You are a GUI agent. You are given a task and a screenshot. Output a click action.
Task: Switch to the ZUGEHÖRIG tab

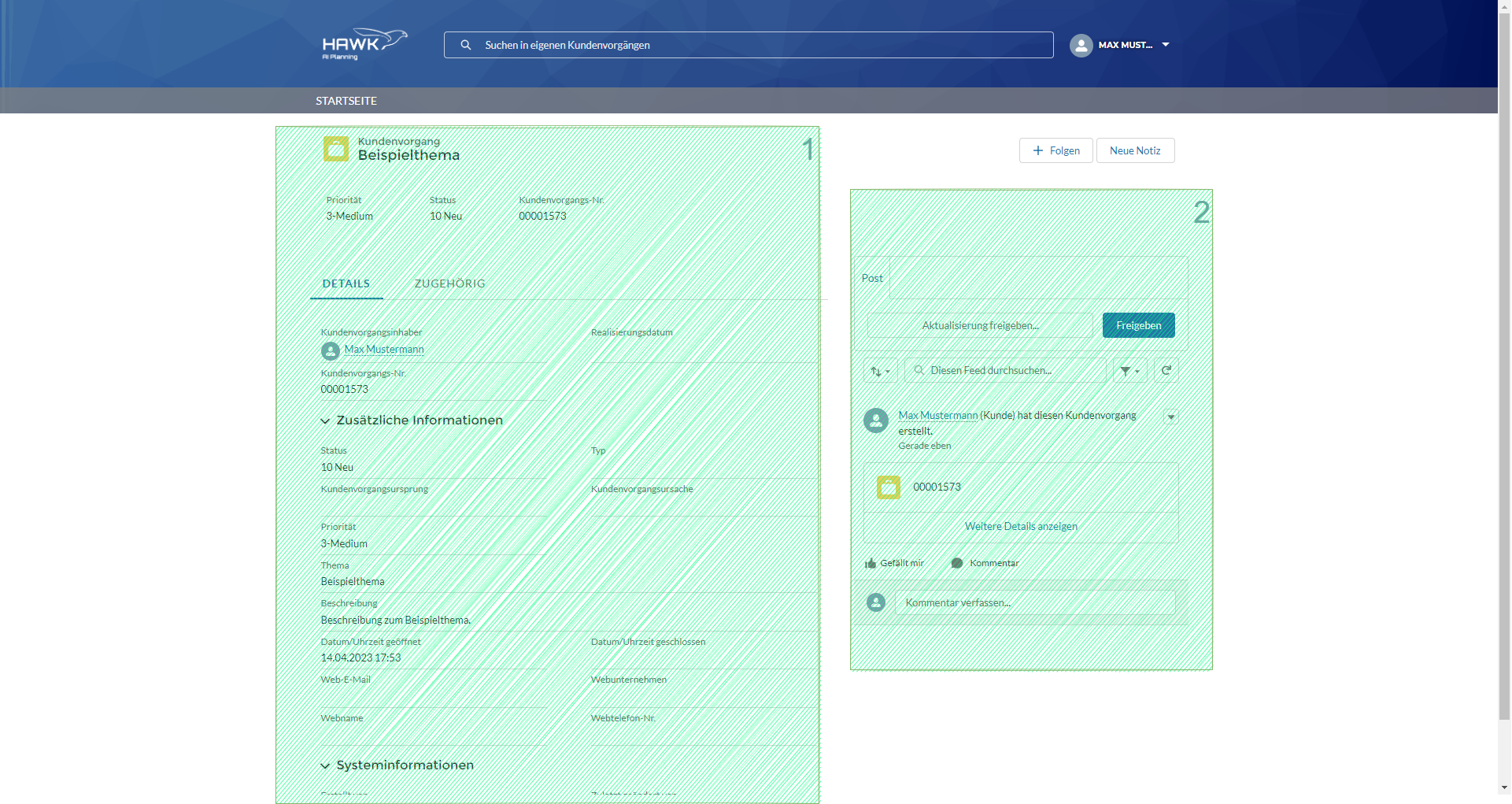pyautogui.click(x=449, y=283)
